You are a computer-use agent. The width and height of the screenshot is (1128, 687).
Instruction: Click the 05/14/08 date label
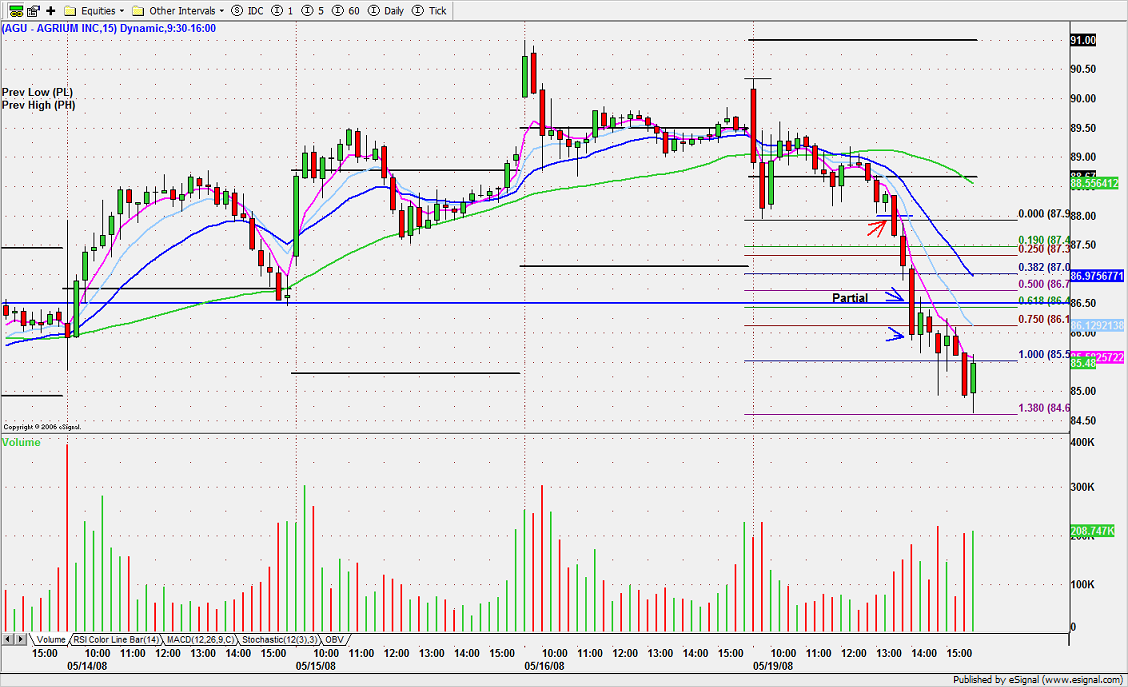click(87, 666)
